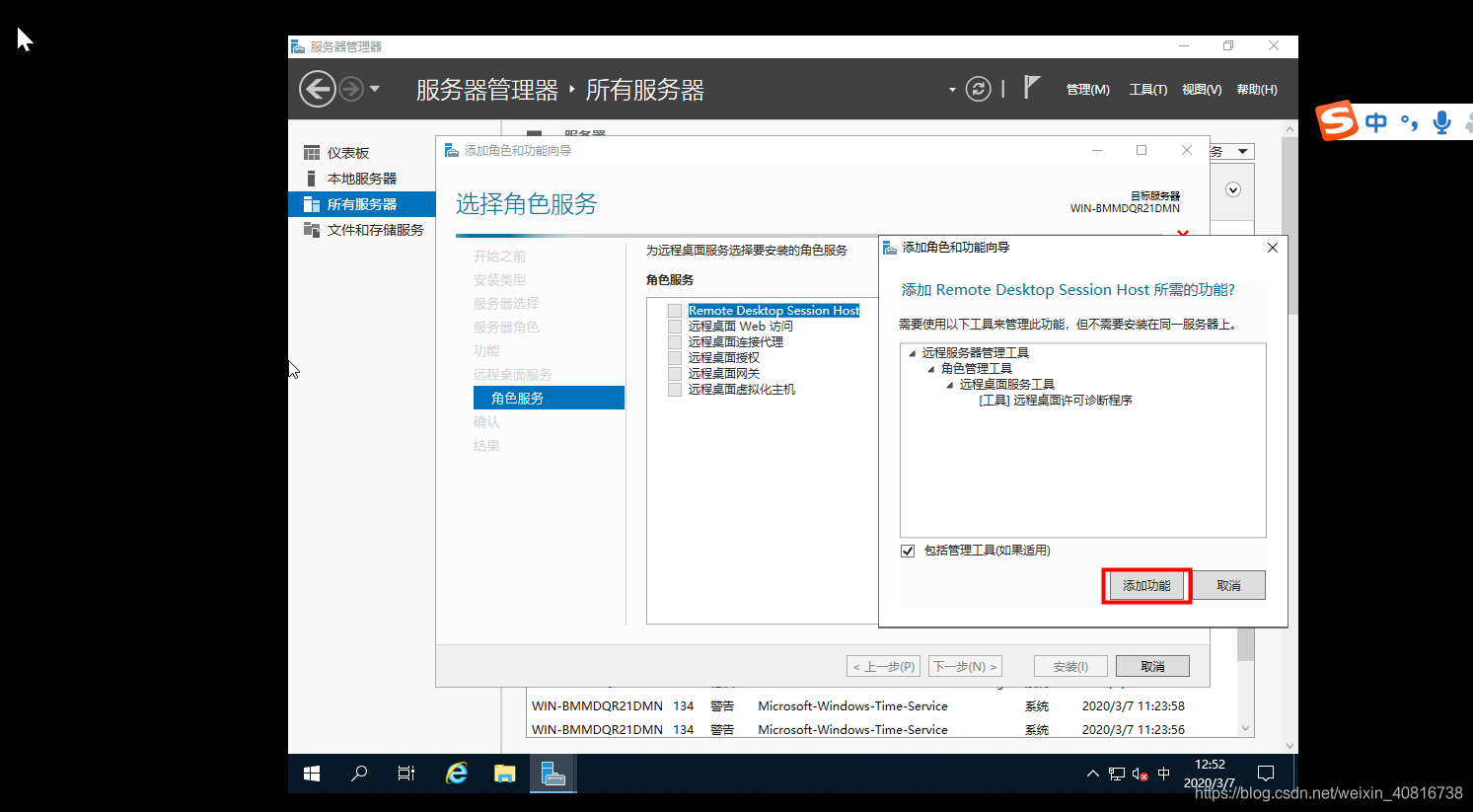The image size is (1473, 812).
Task: Click the refresh icon in header
Action: click(x=978, y=90)
